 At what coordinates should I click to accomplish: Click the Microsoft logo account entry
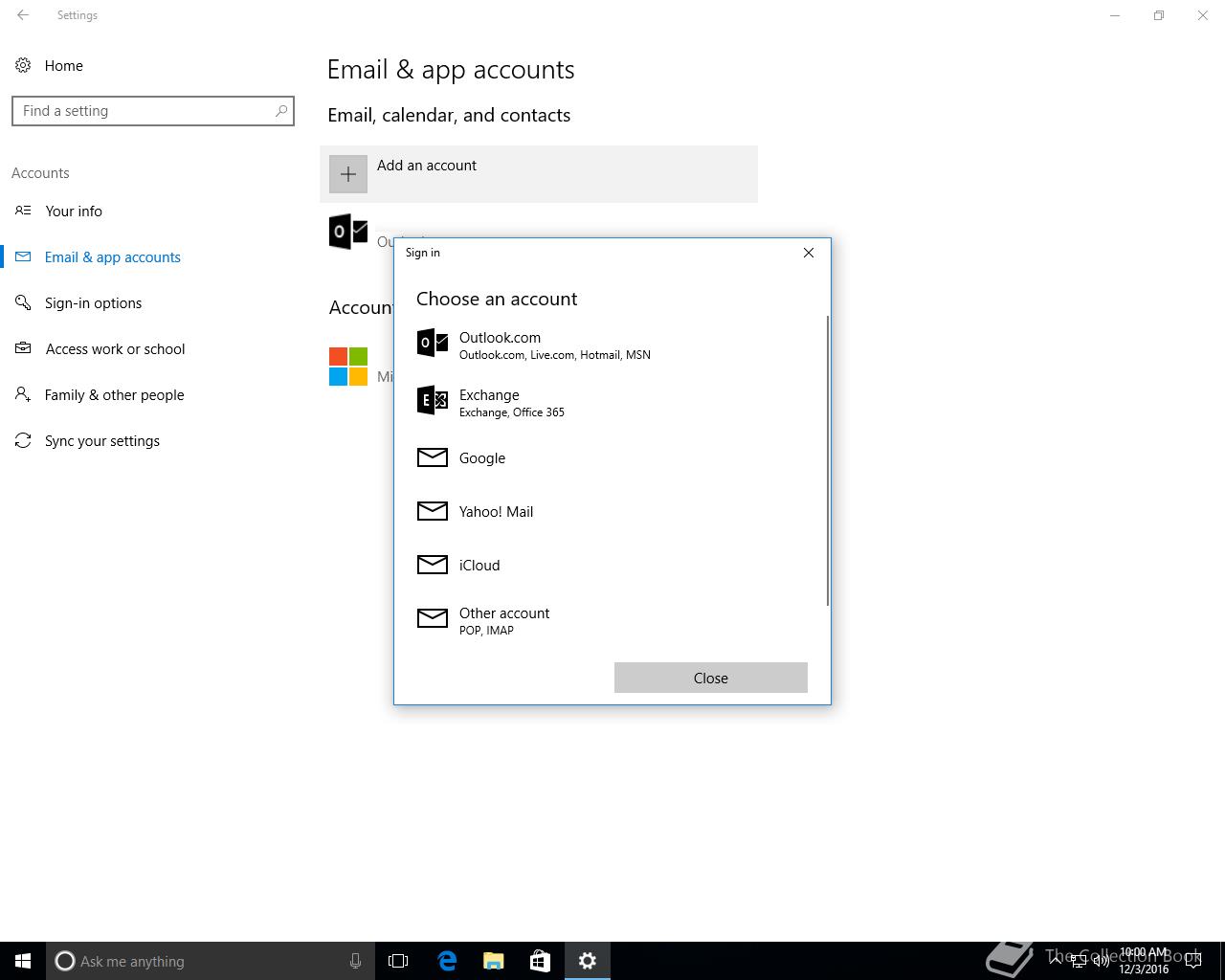348,367
